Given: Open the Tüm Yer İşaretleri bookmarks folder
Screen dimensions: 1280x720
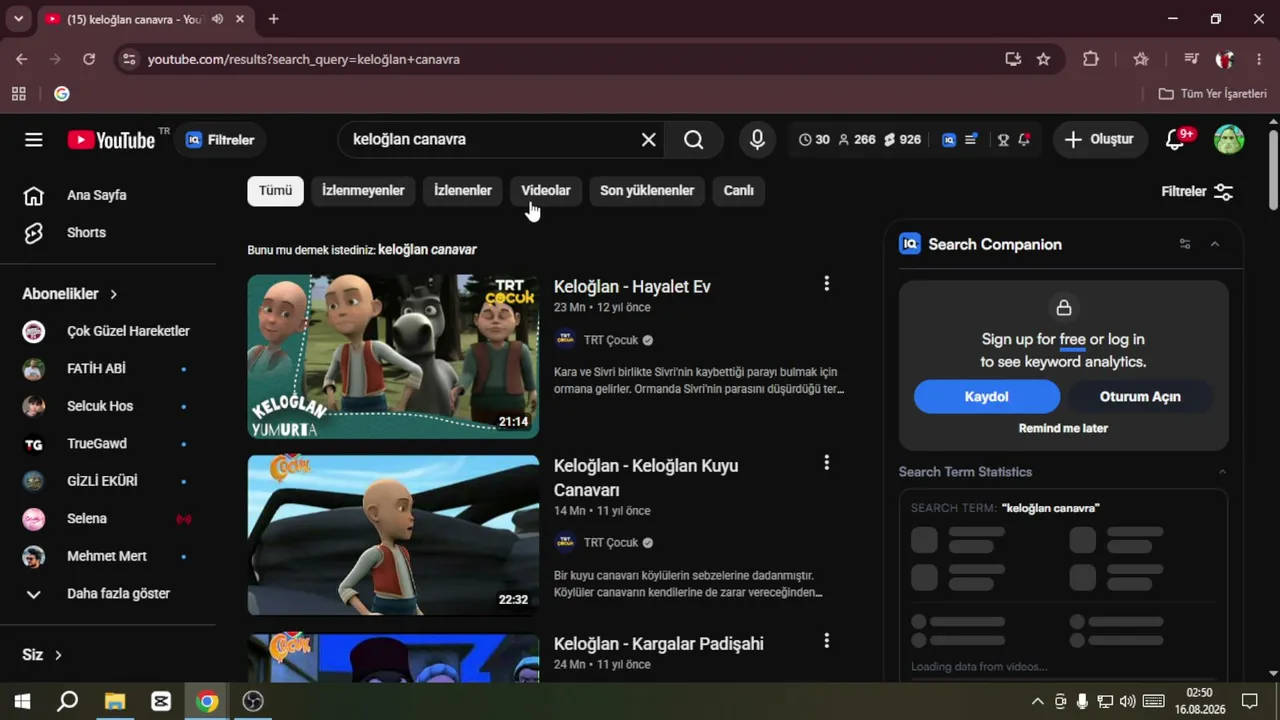Looking at the screenshot, I should click(1213, 94).
